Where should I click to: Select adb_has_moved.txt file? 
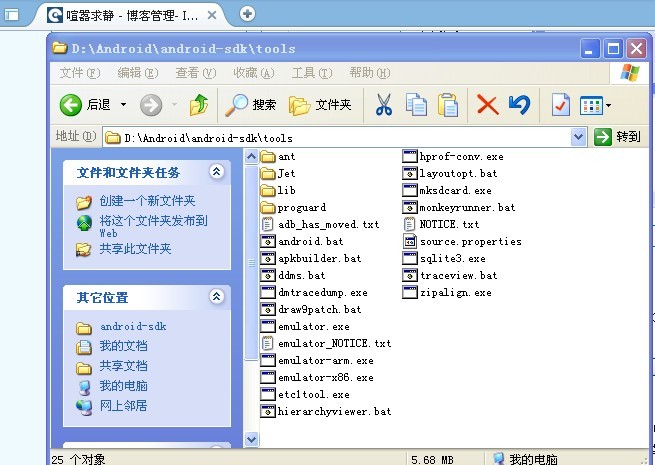[x=320, y=225]
